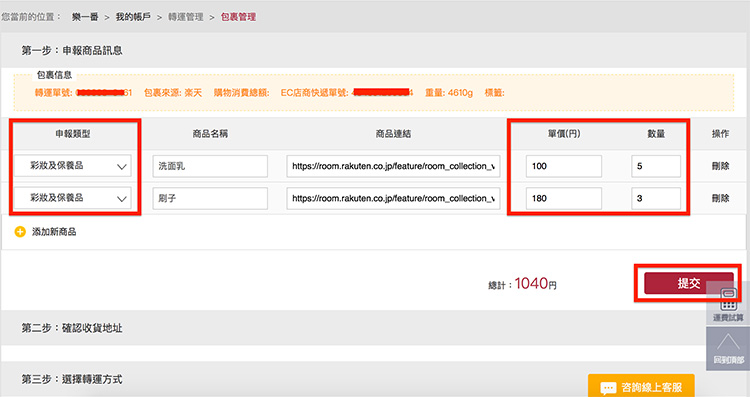This screenshot has width=750, height=397.
Task: Expand 第三步：選擇轉運方式 section header
Action: (x=373, y=379)
